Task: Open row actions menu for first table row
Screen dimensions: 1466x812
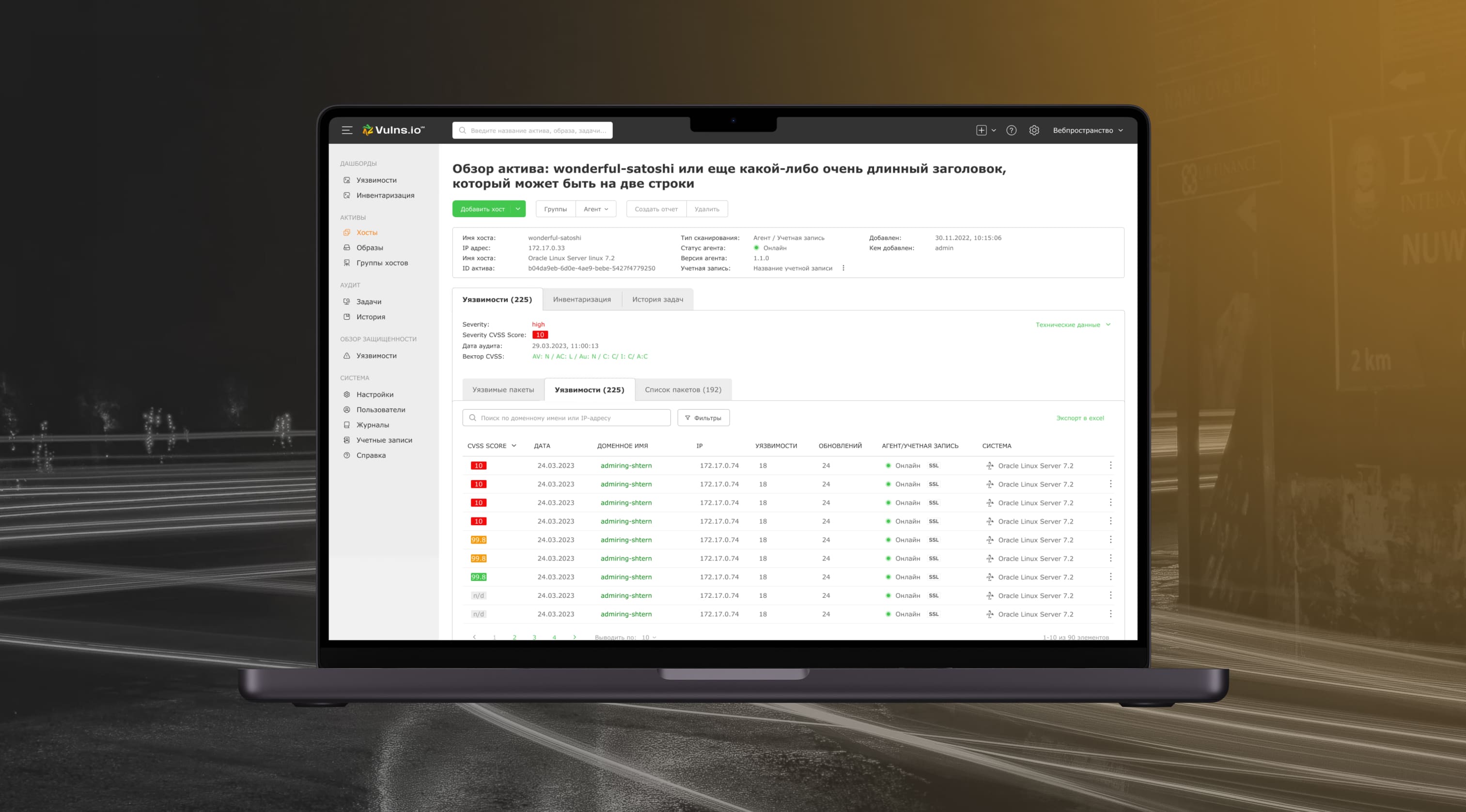Action: (1110, 466)
